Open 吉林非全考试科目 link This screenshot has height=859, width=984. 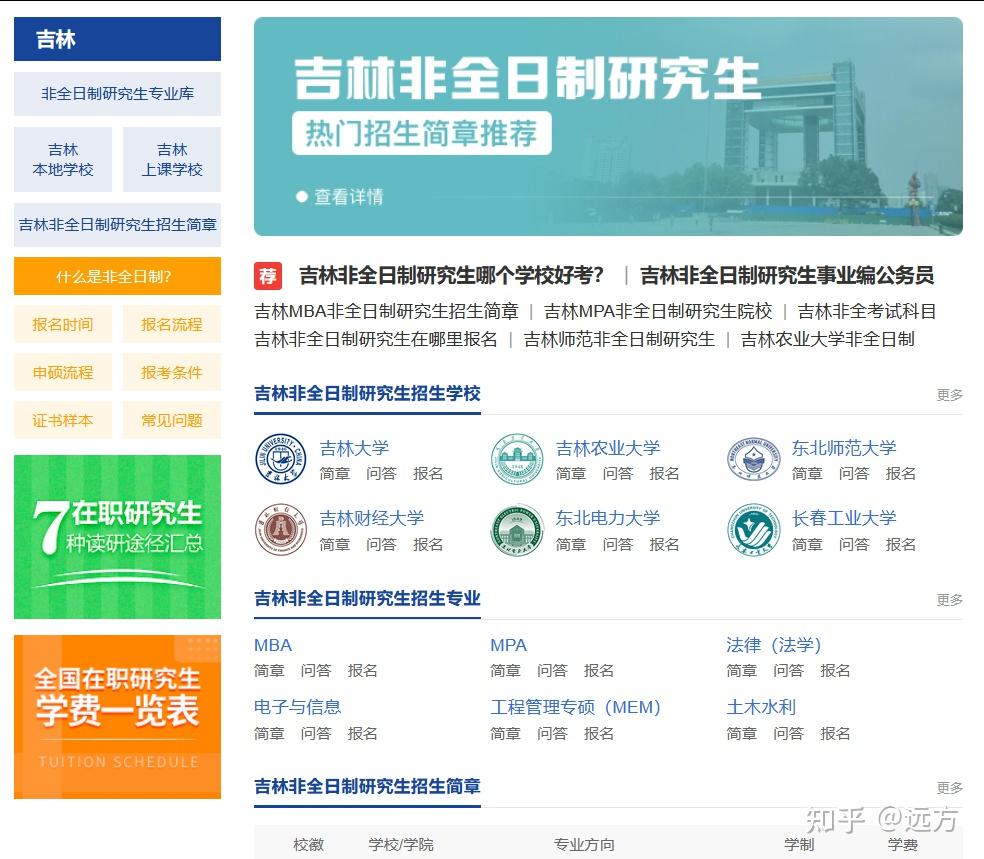coord(867,311)
